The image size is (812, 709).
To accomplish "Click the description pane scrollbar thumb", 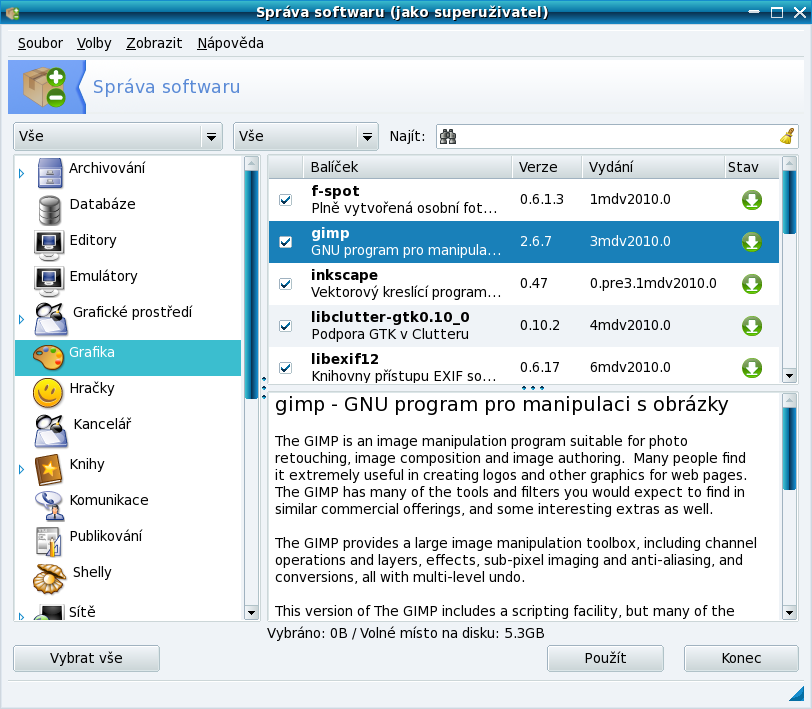I will click(x=789, y=448).
